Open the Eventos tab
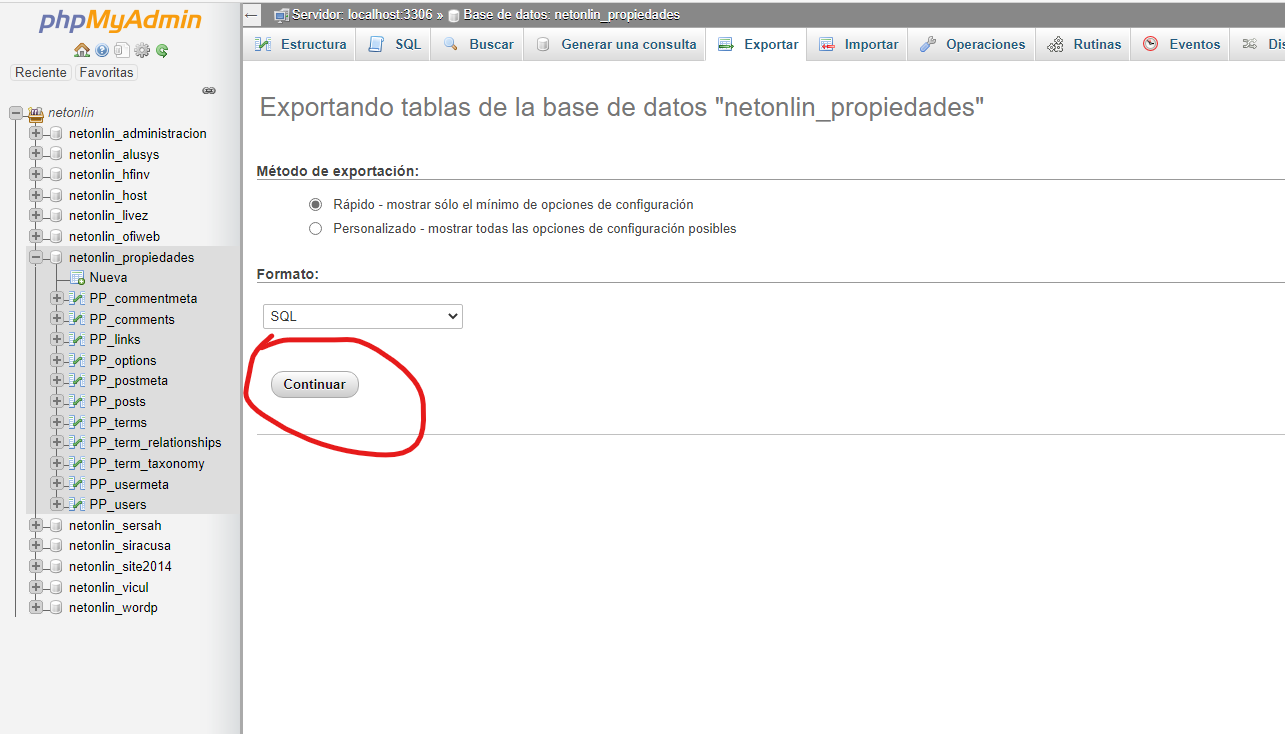The width and height of the screenshot is (1285, 734). 1181,44
